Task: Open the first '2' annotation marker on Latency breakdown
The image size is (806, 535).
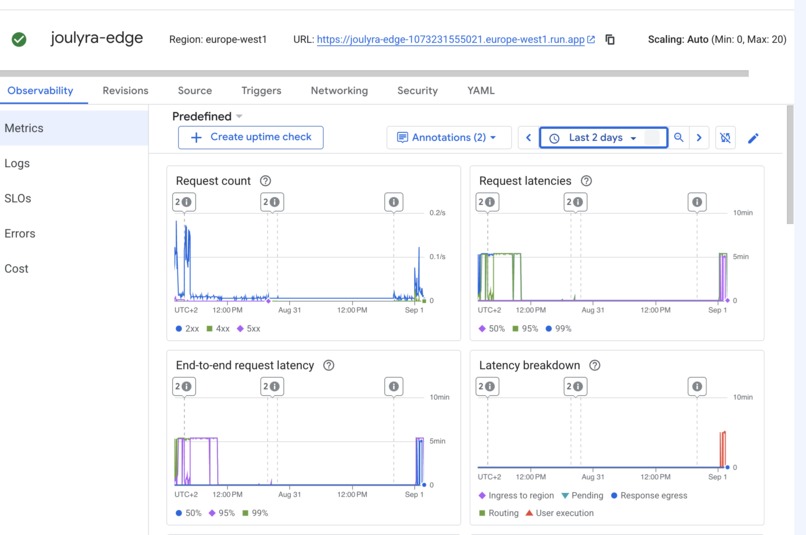Action: (x=487, y=386)
